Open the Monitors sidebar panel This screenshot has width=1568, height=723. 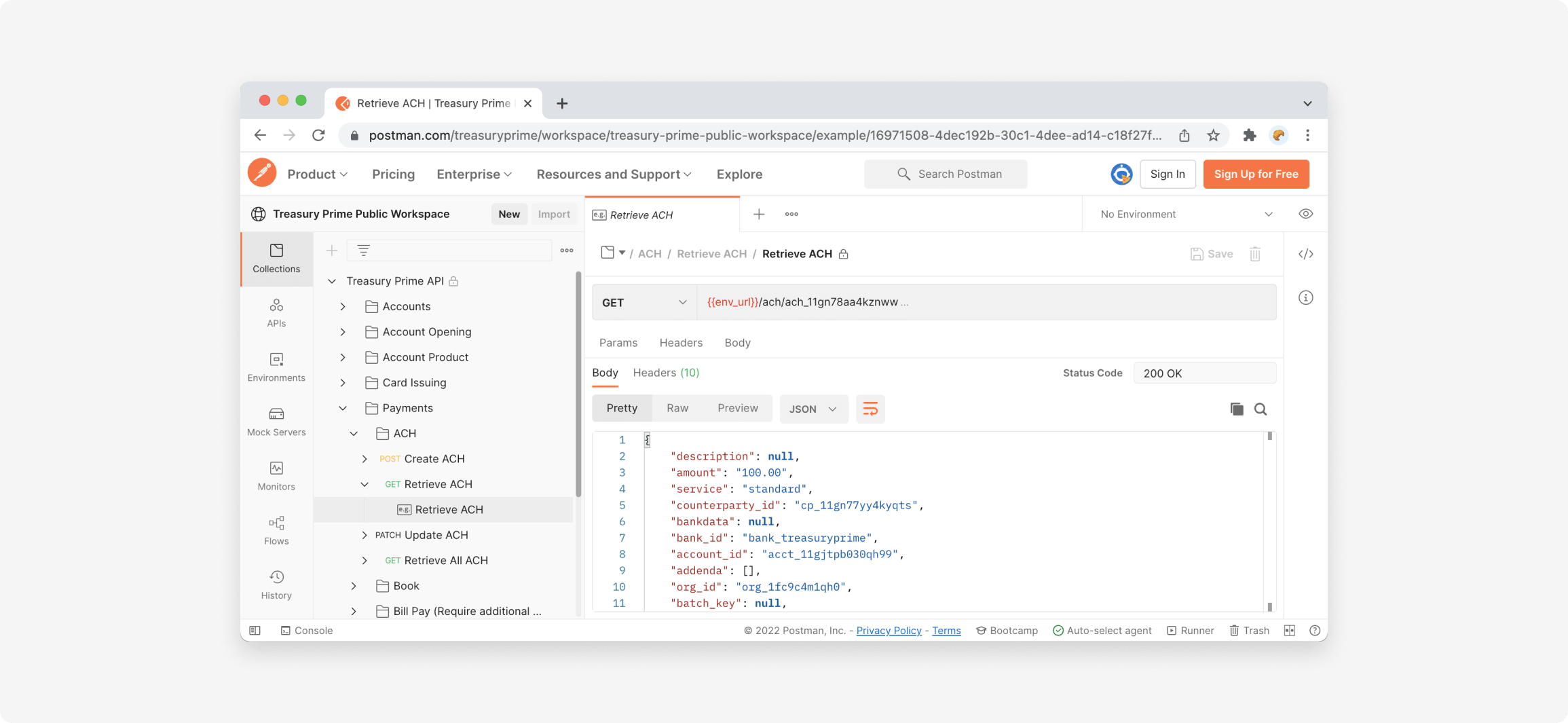pos(276,476)
